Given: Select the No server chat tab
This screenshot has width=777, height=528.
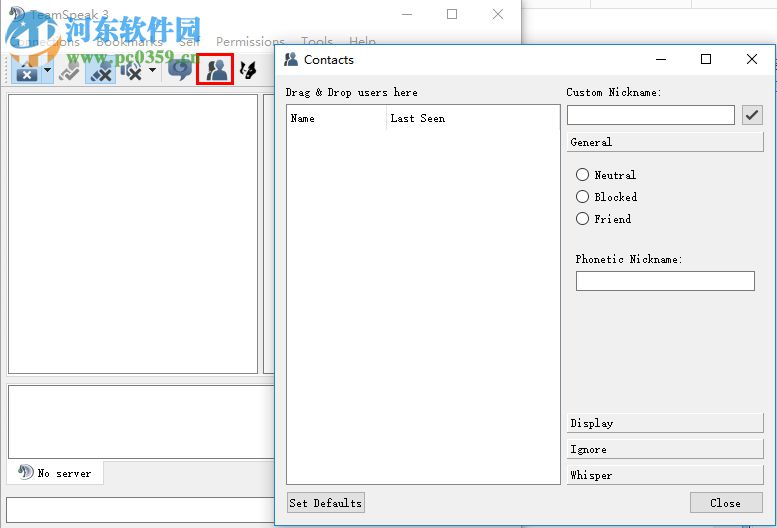Looking at the screenshot, I should click(55, 473).
